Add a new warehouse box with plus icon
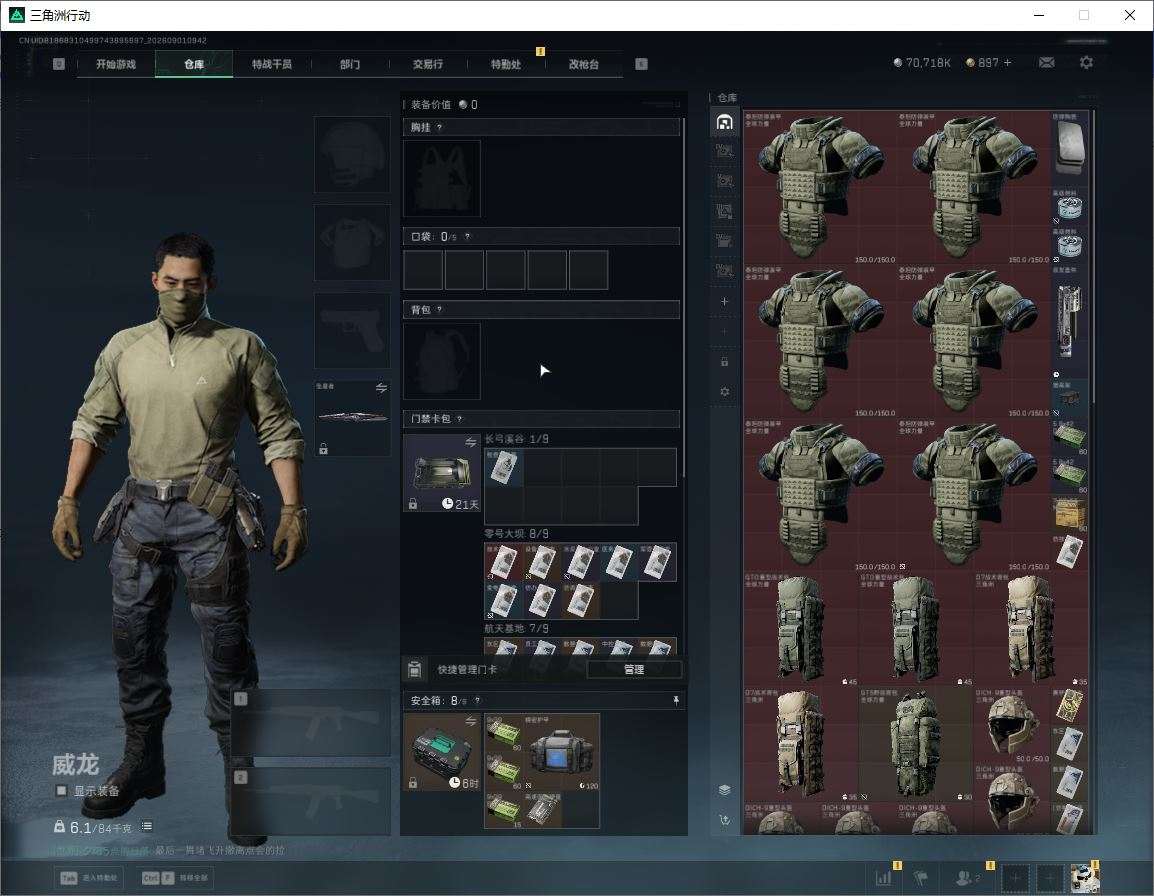The width and height of the screenshot is (1154, 896). tap(724, 302)
